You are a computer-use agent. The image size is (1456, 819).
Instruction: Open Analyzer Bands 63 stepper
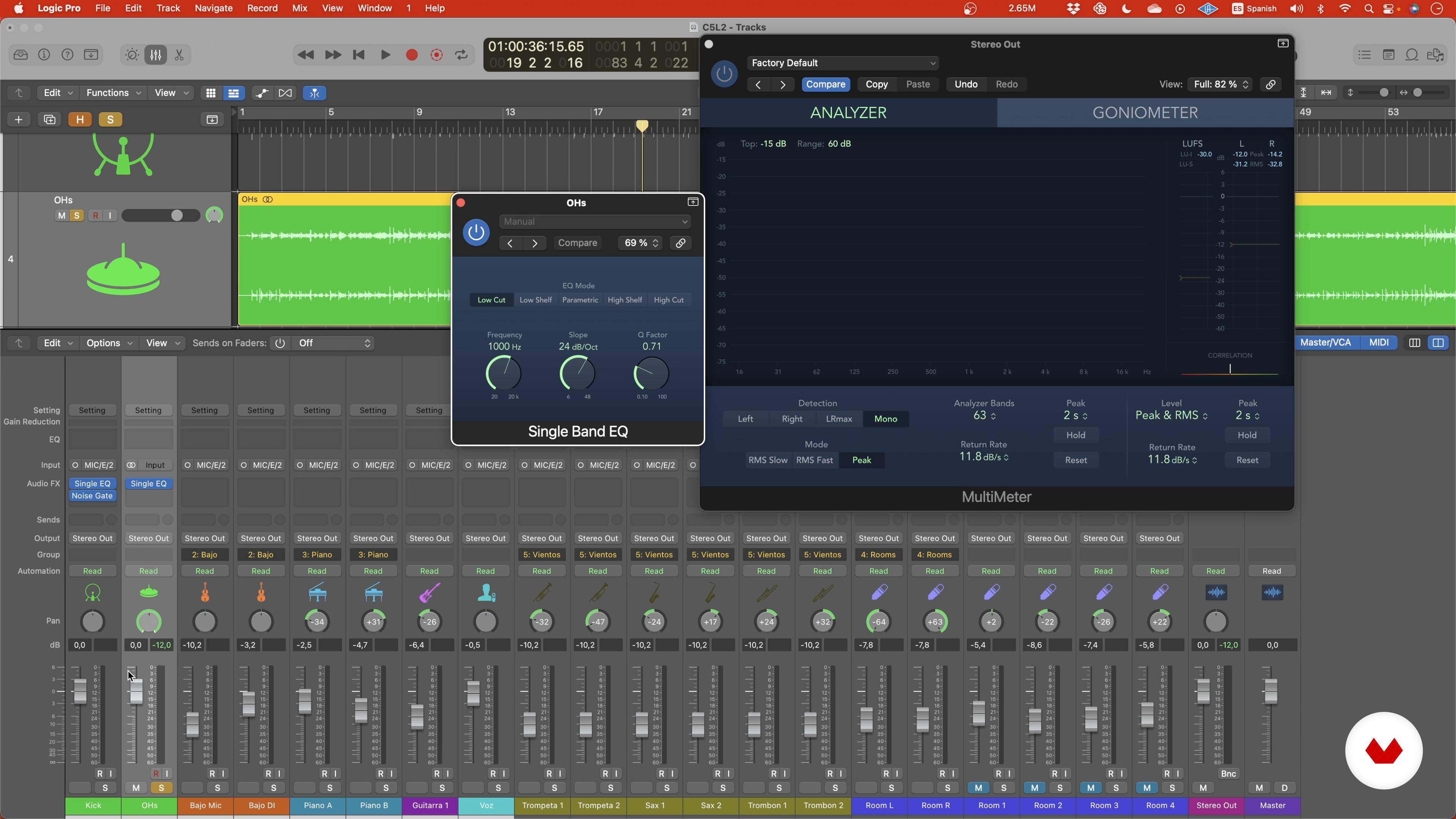pyautogui.click(x=984, y=416)
